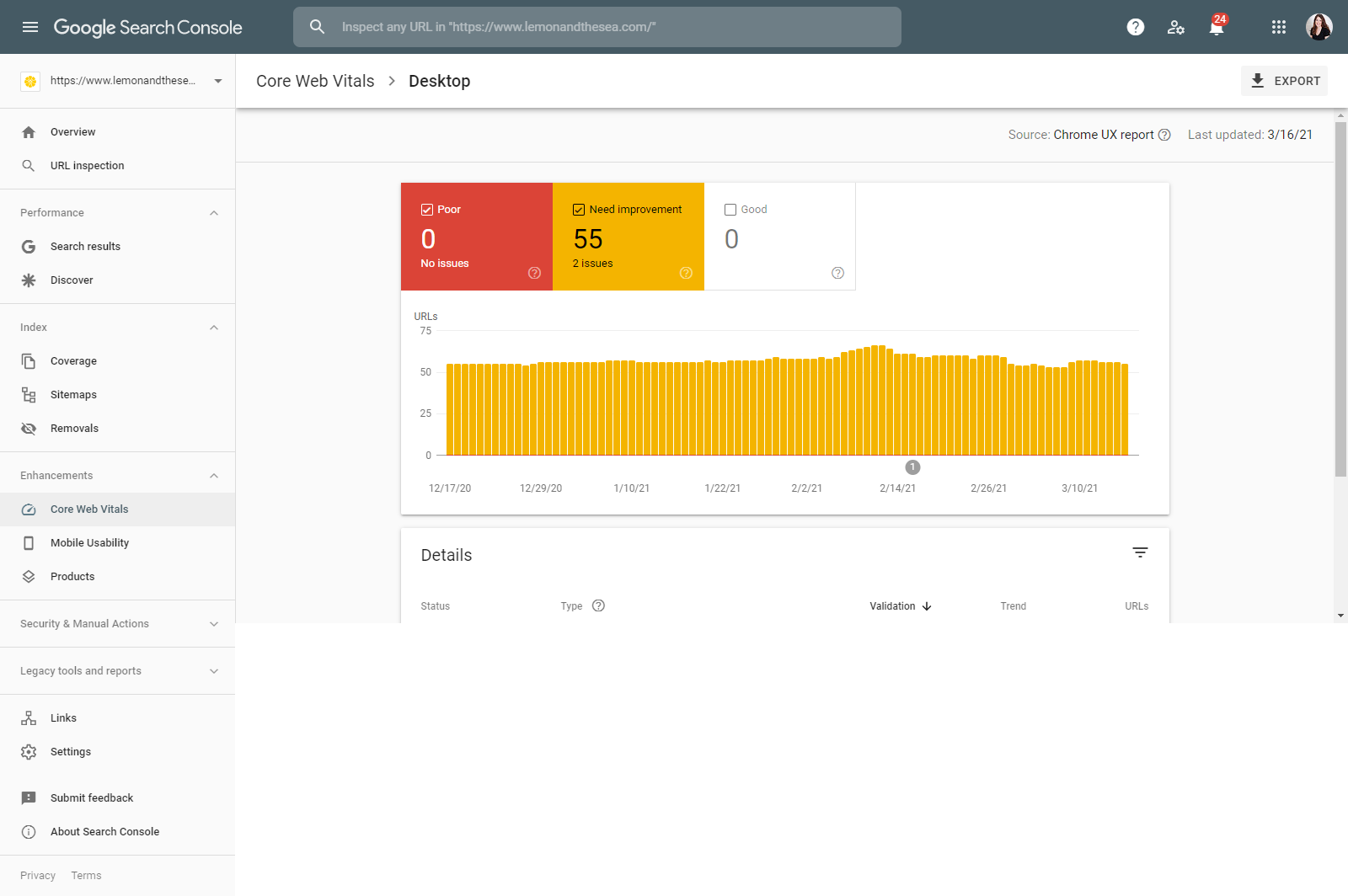Screen dimensions: 1348x896
Task: Click the Overview home icon
Action: 29,132
